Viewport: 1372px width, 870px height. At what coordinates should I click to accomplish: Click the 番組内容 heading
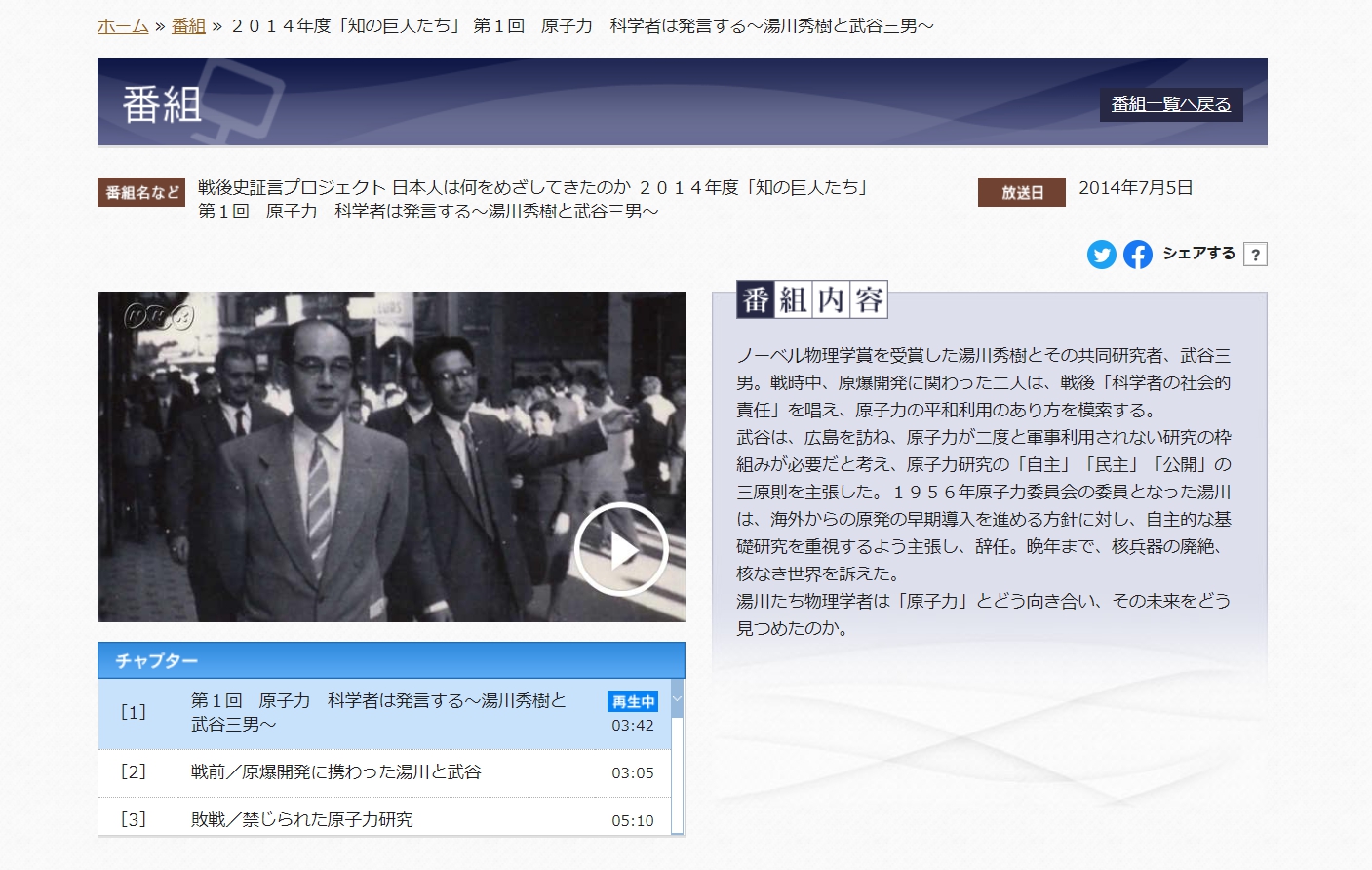coord(812,299)
